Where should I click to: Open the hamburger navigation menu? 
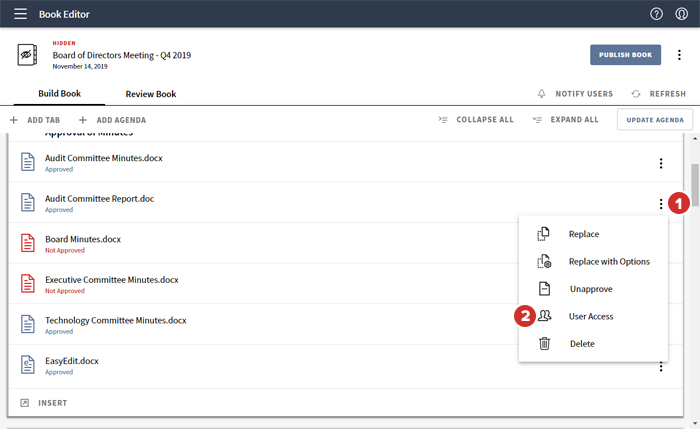[20, 14]
